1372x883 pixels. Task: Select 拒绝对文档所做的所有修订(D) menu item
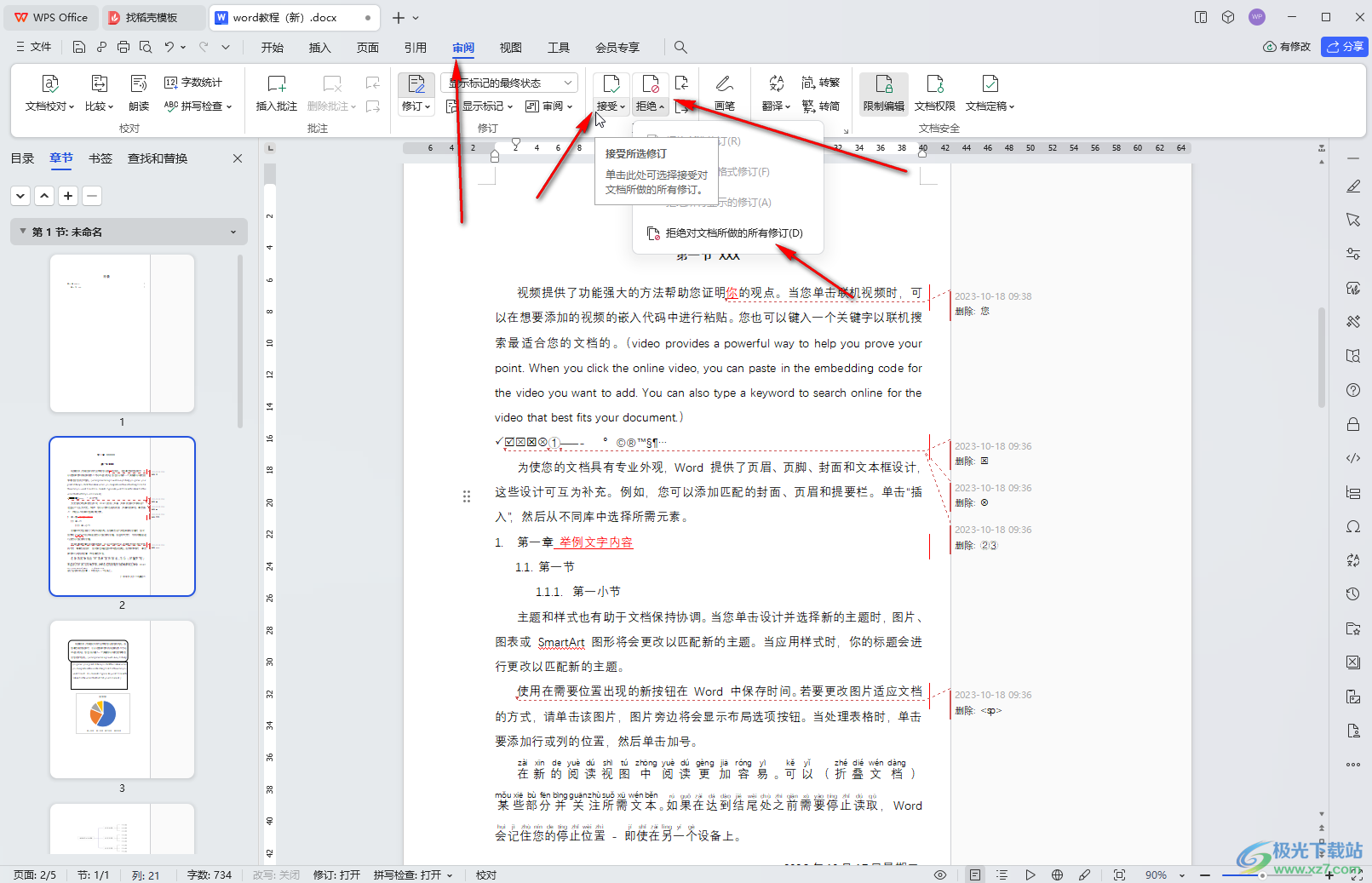pyautogui.click(x=728, y=233)
